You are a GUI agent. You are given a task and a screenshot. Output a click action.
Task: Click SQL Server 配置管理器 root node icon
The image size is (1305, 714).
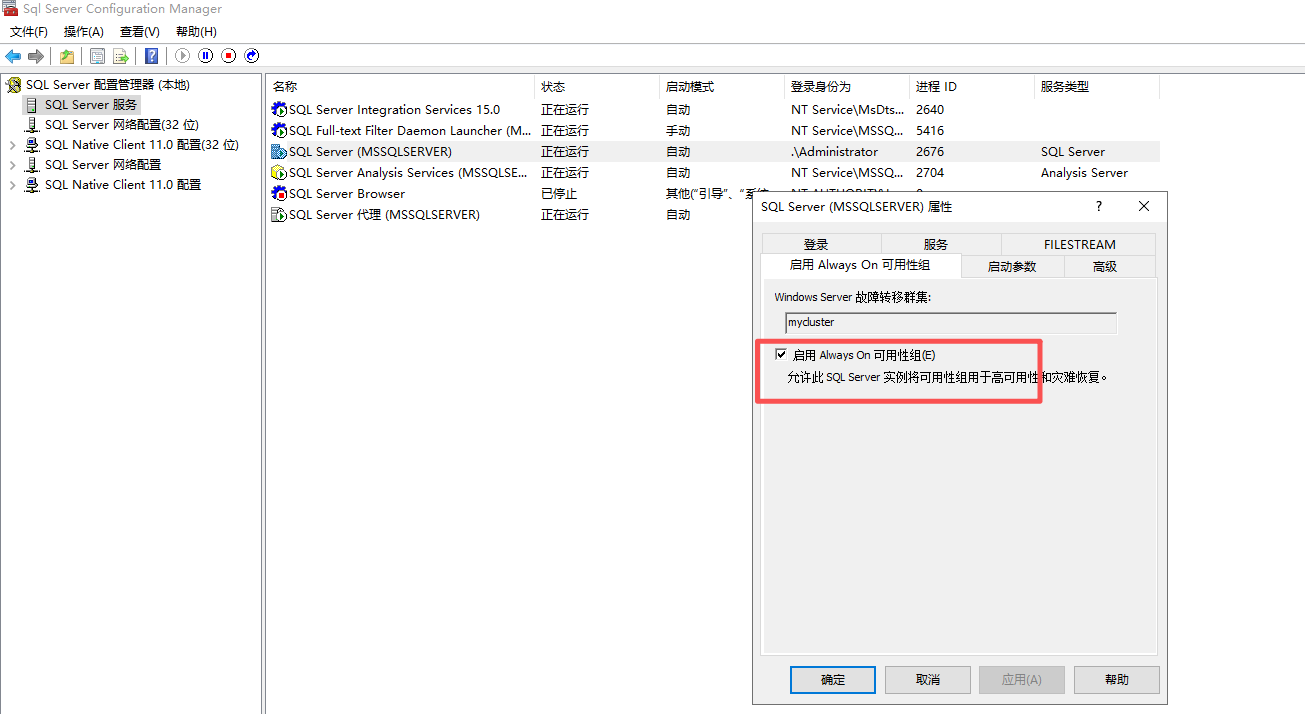click(14, 85)
